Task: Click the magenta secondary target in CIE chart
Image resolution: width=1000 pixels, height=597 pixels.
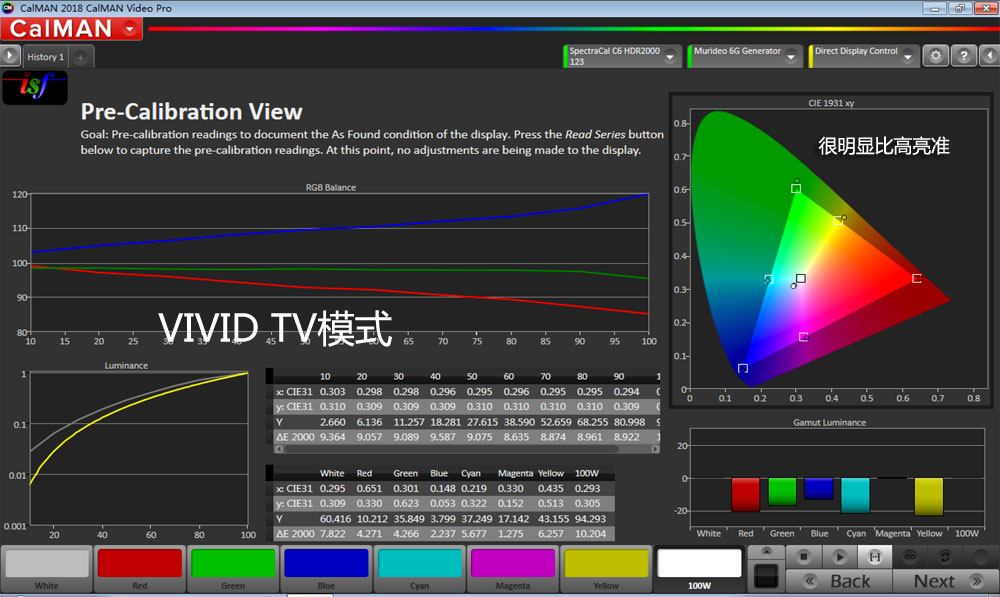Action: [x=804, y=337]
